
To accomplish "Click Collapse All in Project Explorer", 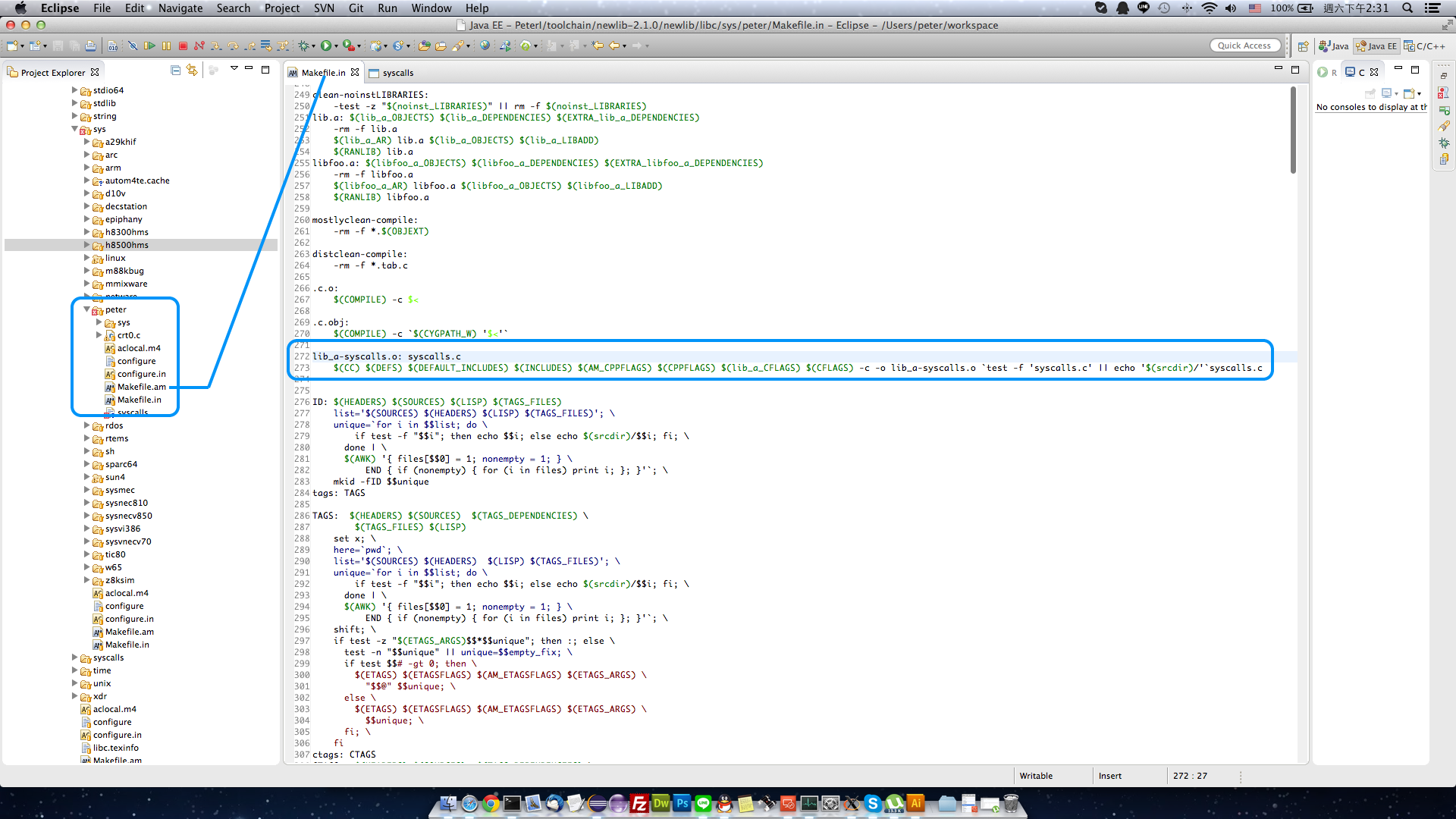I will 175,71.
